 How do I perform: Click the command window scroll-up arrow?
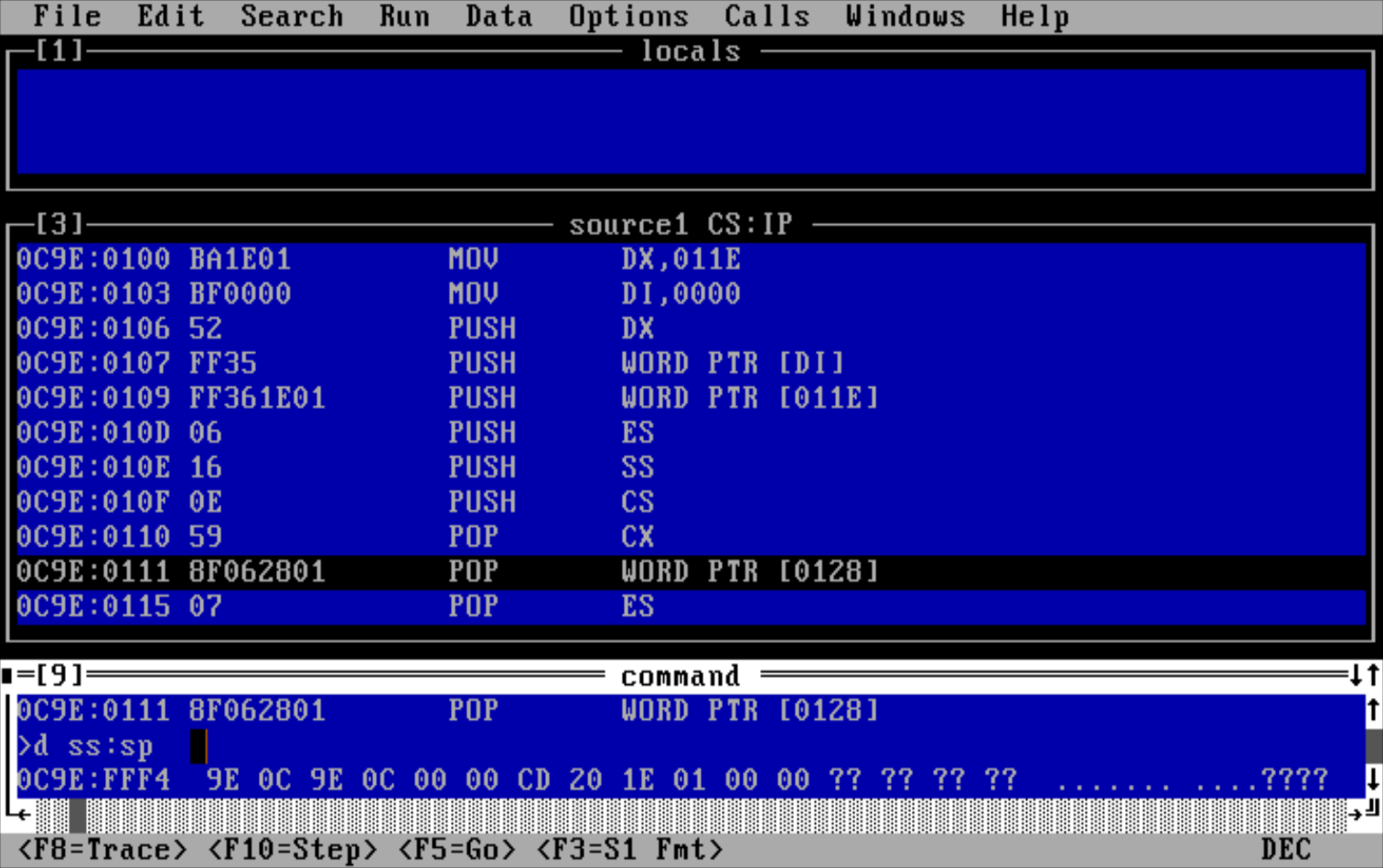[x=1372, y=710]
